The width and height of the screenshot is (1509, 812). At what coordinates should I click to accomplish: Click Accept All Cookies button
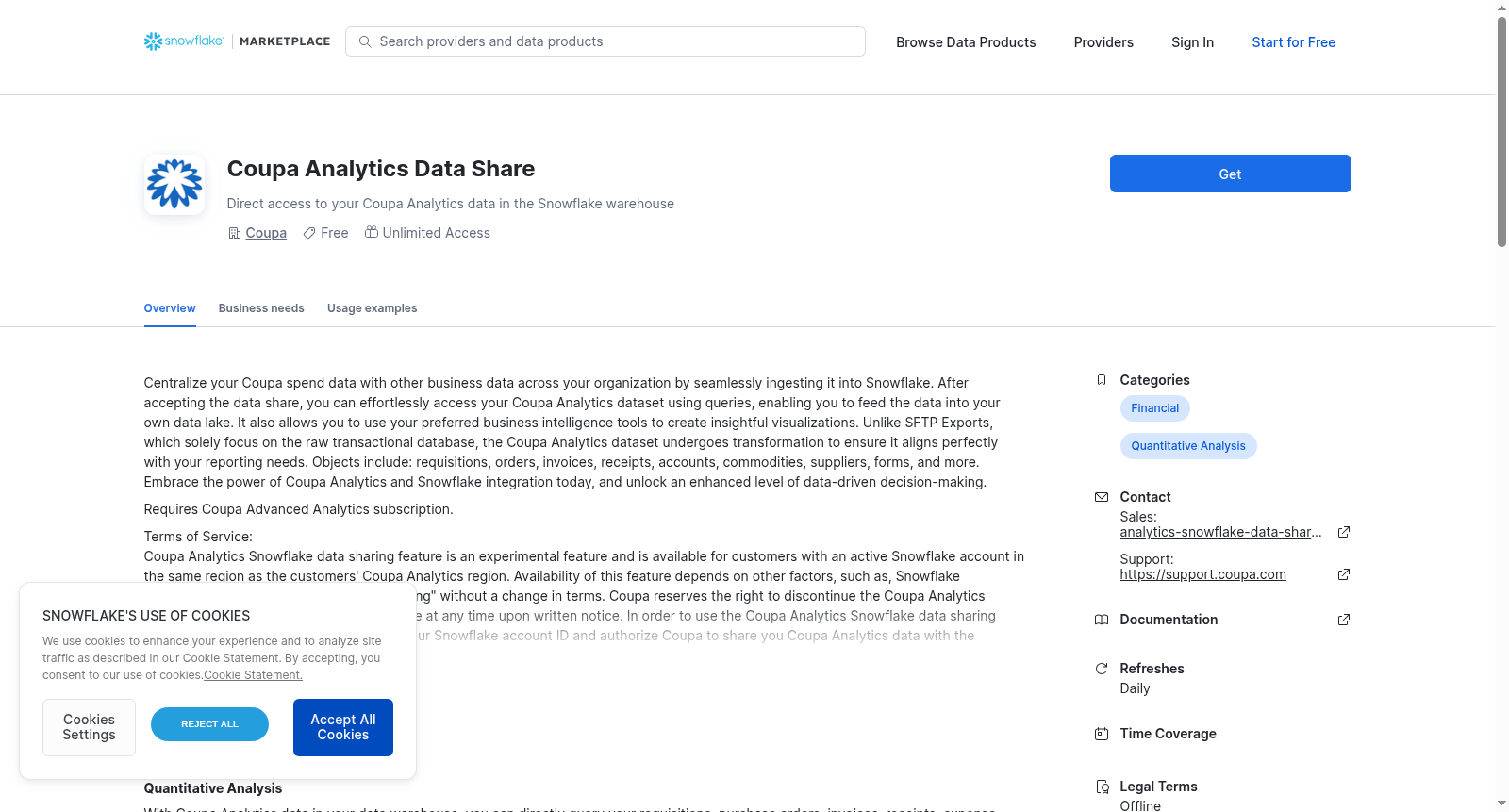pos(343,727)
